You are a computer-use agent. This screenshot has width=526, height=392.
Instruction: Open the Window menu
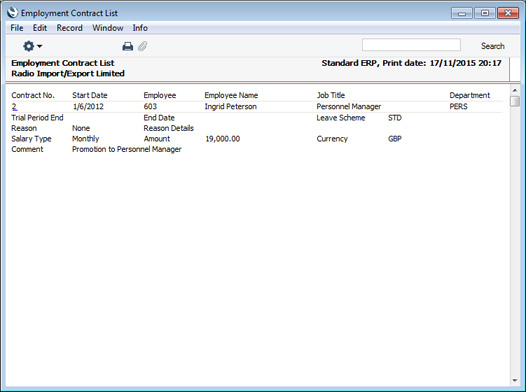pos(108,28)
